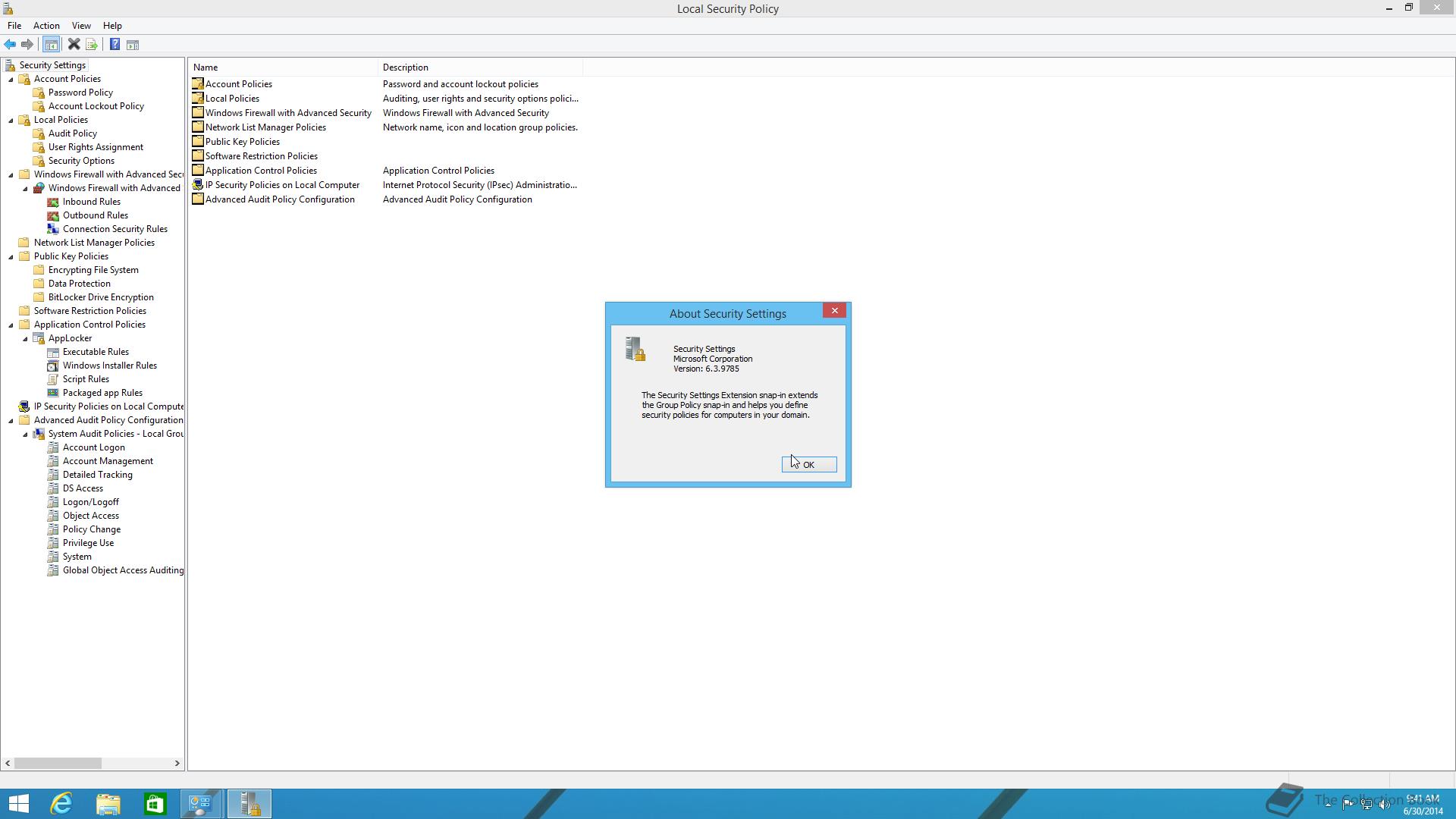This screenshot has width=1456, height=819.
Task: Select Software Restriction Policies in tree
Action: 90,311
